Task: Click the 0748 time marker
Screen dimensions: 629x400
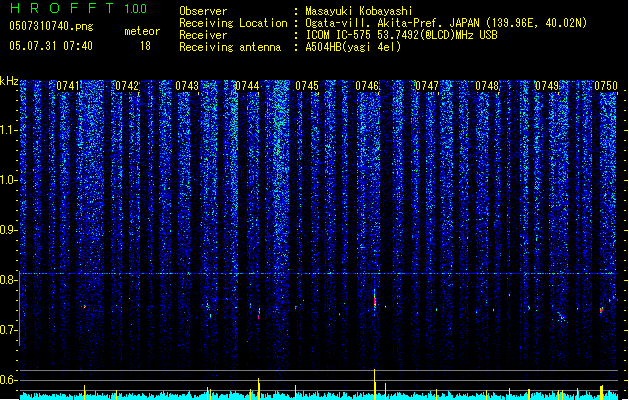Action: click(x=487, y=86)
